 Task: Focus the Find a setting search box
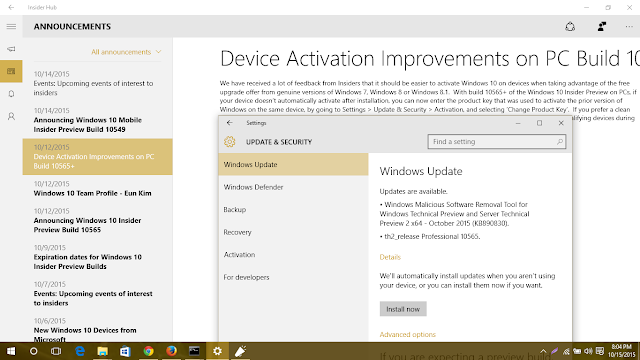point(496,142)
